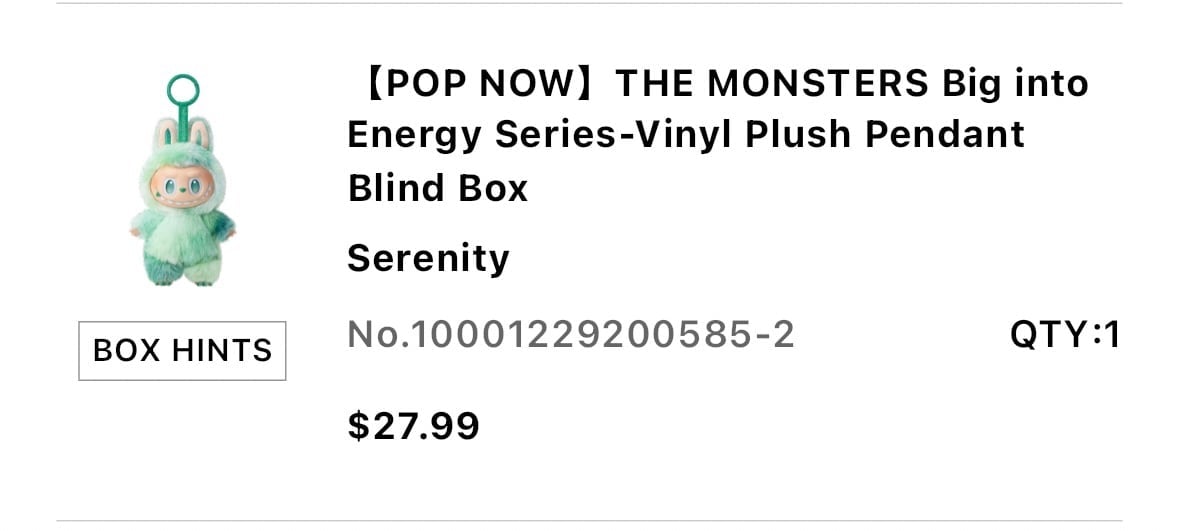Tap the dollar sign of the price
Screen dimensions: 1179x531
359,426
